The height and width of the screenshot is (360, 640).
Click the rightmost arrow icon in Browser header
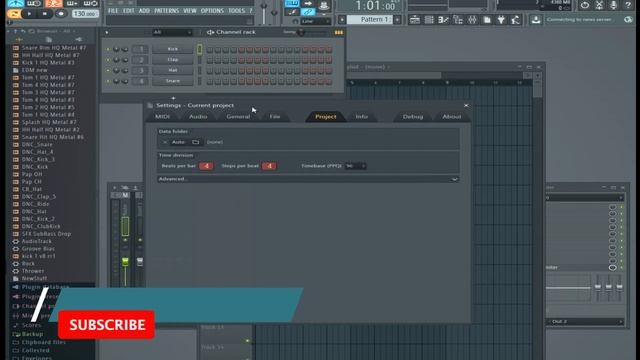[78, 40]
